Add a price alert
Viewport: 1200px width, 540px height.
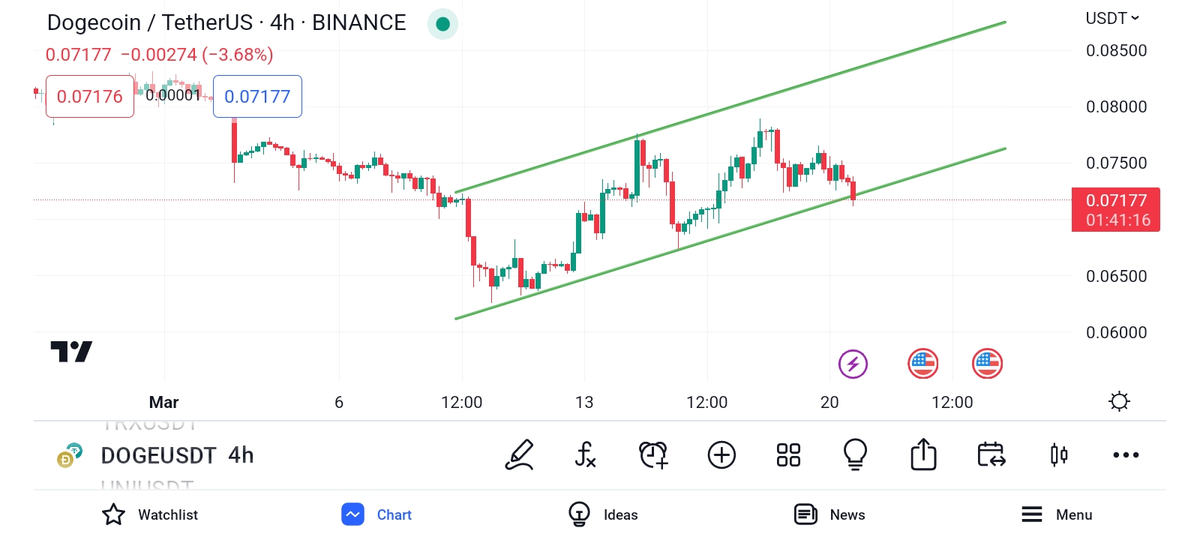(x=653, y=455)
